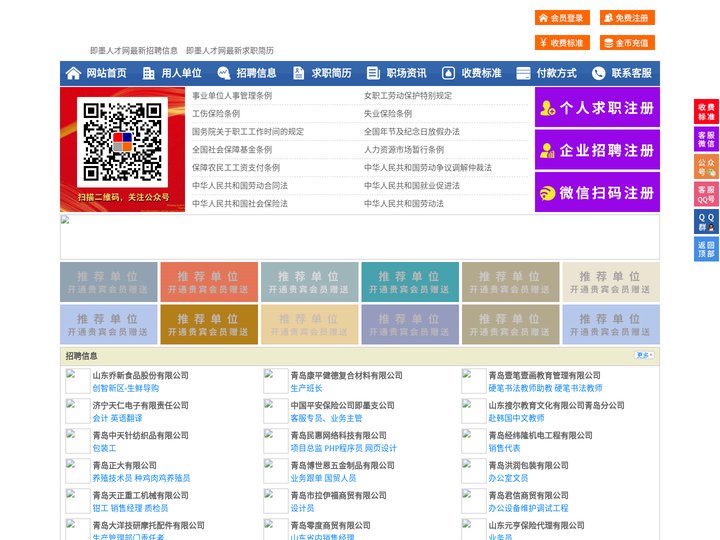Click the user icon on 企业招聘注册
Screen dimensions: 720x540
tap(547, 151)
